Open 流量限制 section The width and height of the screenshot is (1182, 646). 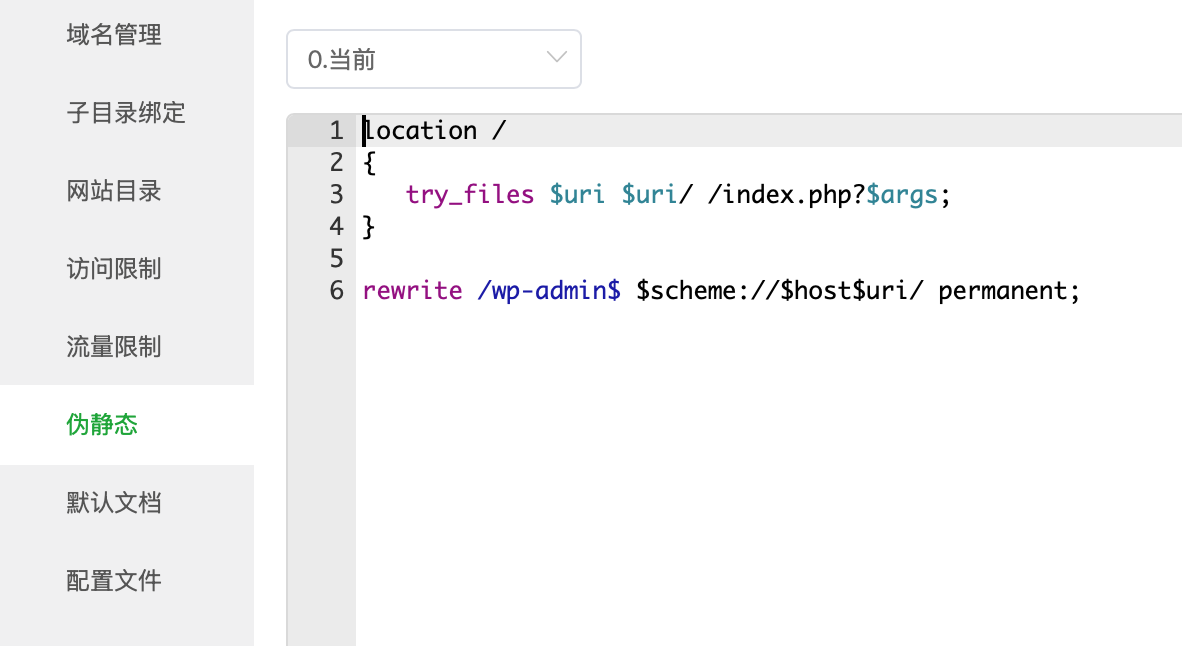coord(114,347)
